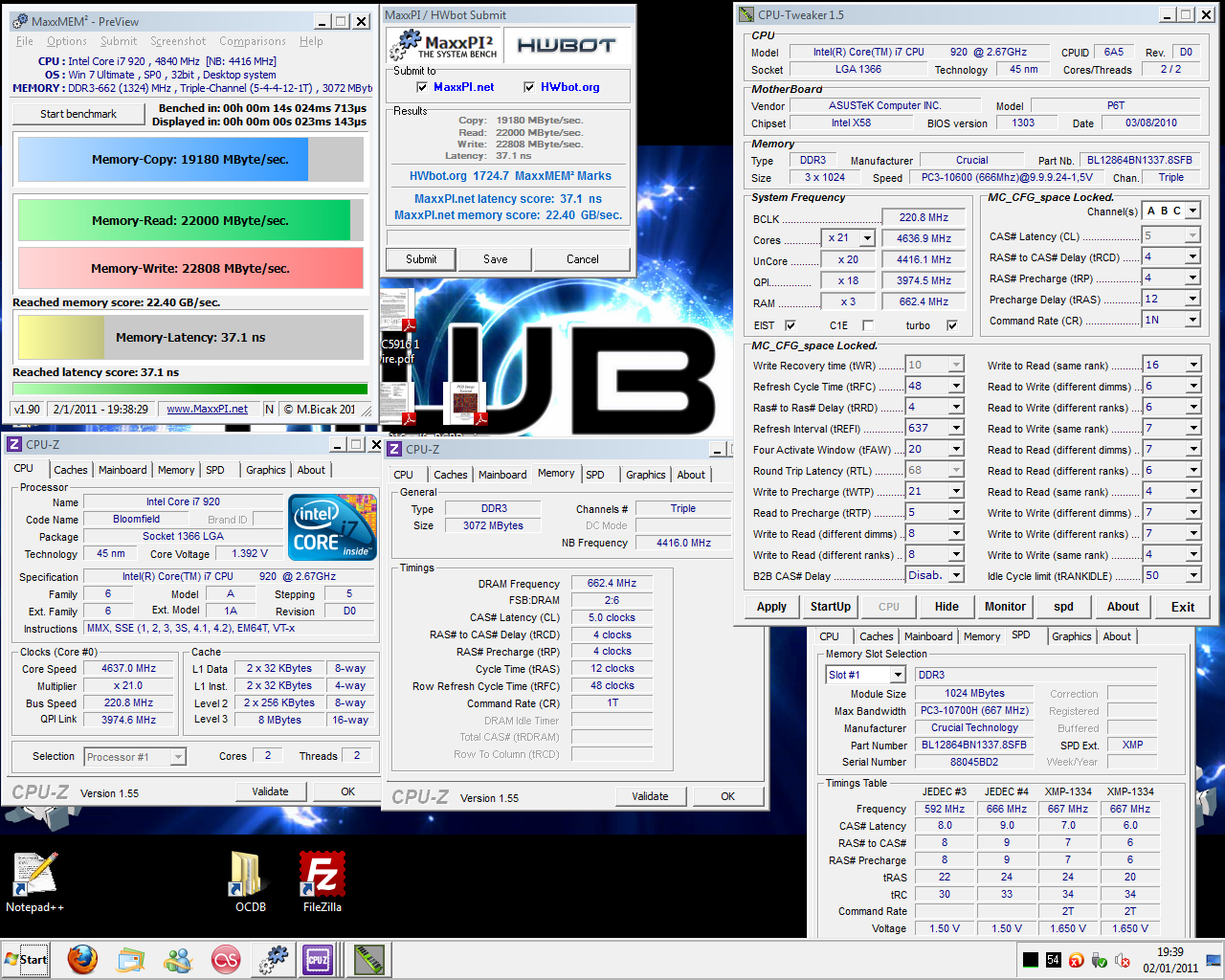
Task: Click the muted volume tray icon
Action: [1122, 960]
